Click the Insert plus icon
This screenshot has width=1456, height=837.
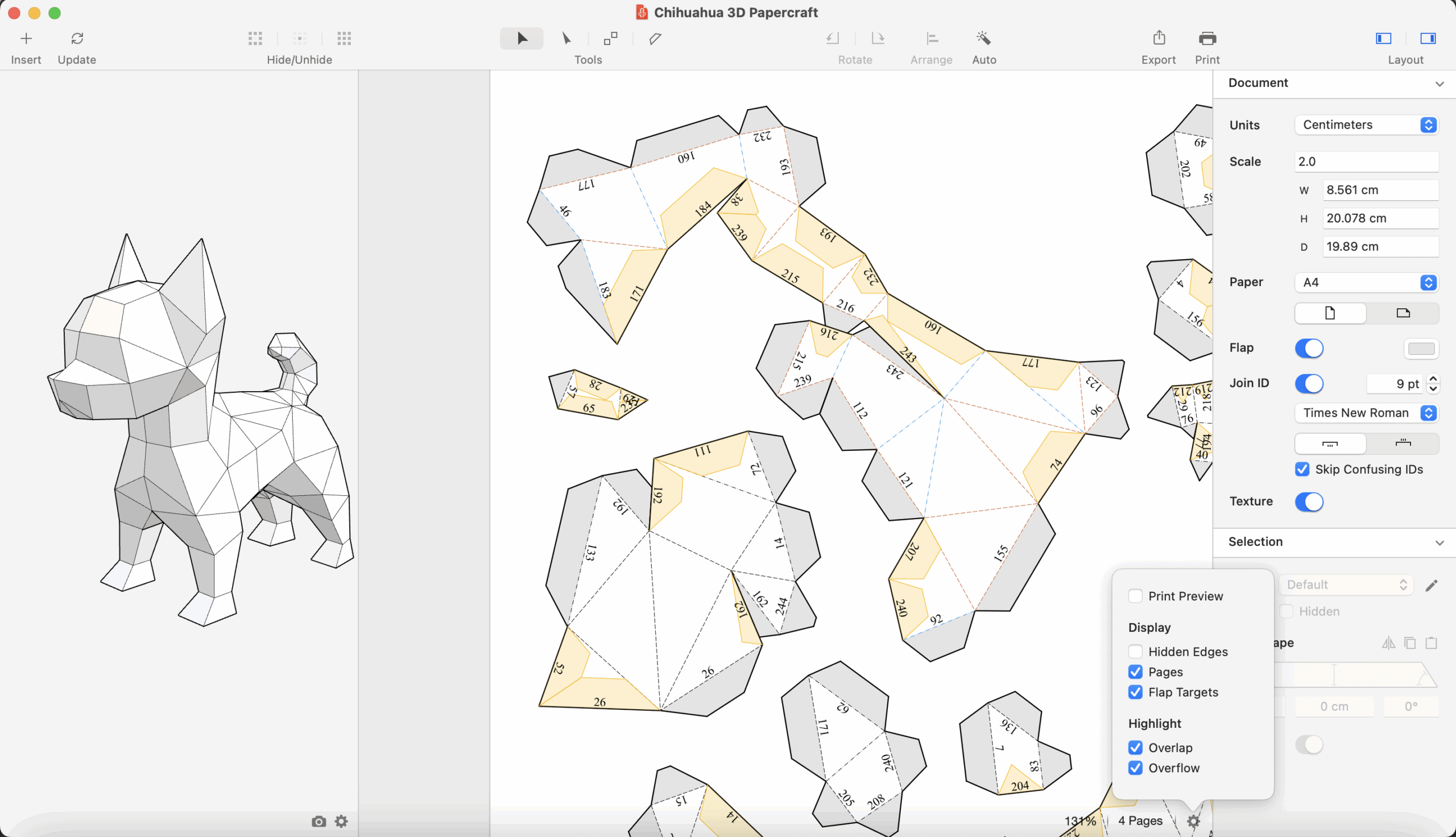pos(26,39)
